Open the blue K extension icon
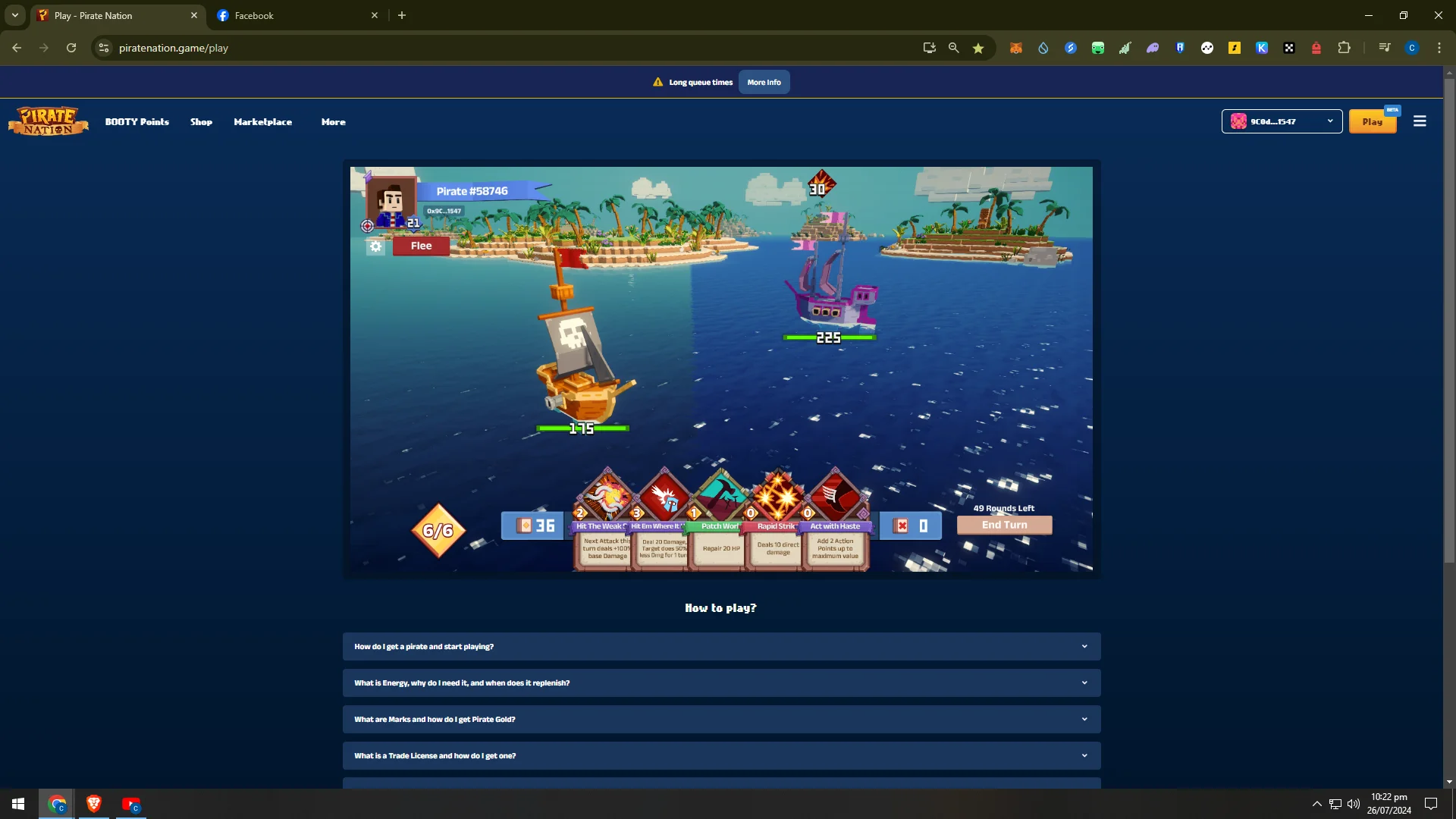The height and width of the screenshot is (819, 1456). (x=1262, y=48)
